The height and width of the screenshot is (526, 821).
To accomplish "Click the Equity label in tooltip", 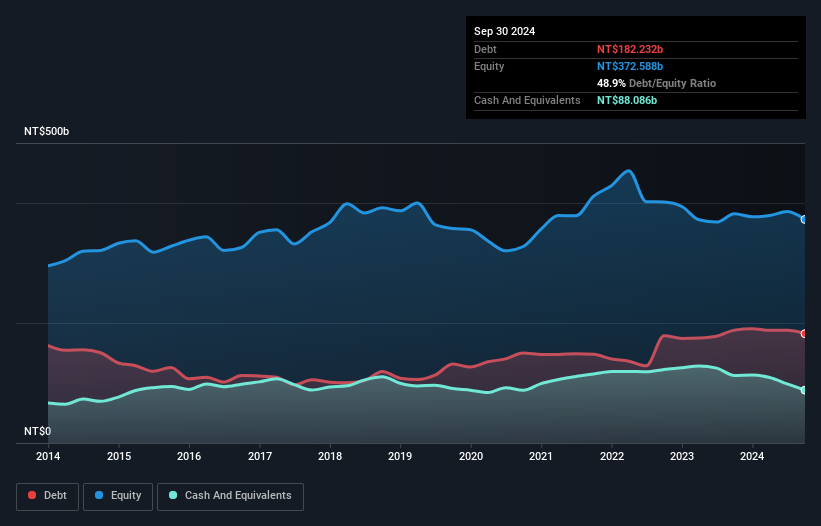I will click(x=489, y=66).
